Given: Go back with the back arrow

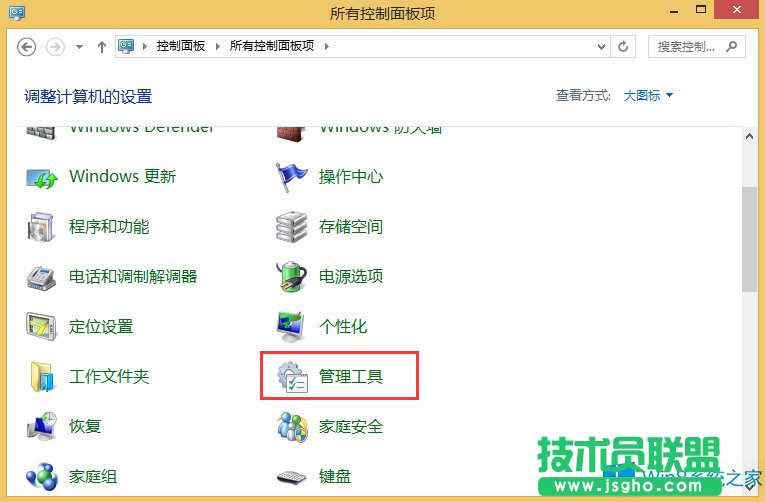Looking at the screenshot, I should [x=26, y=47].
